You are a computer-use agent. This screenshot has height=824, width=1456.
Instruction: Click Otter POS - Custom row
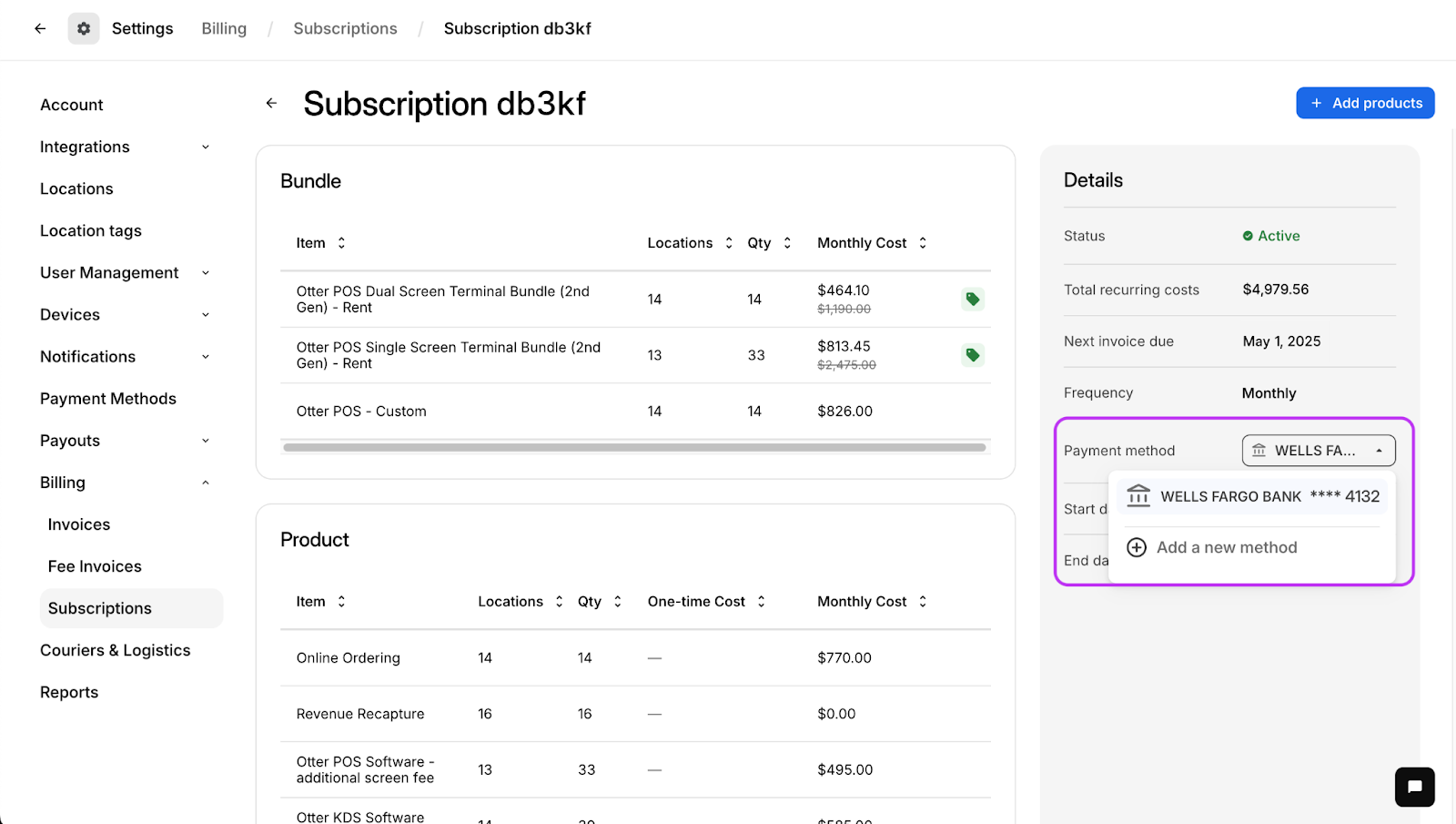click(x=635, y=412)
